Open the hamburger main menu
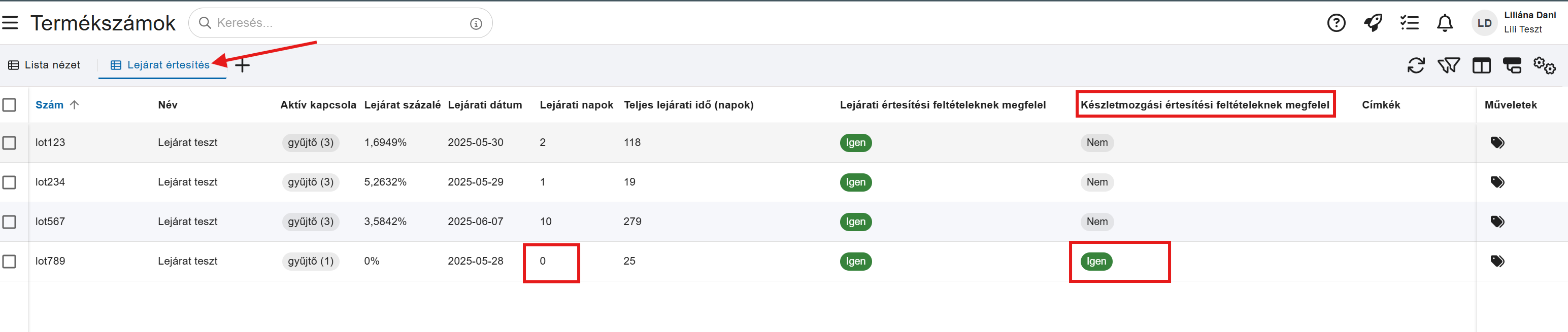The image size is (1568, 332). click(x=10, y=23)
